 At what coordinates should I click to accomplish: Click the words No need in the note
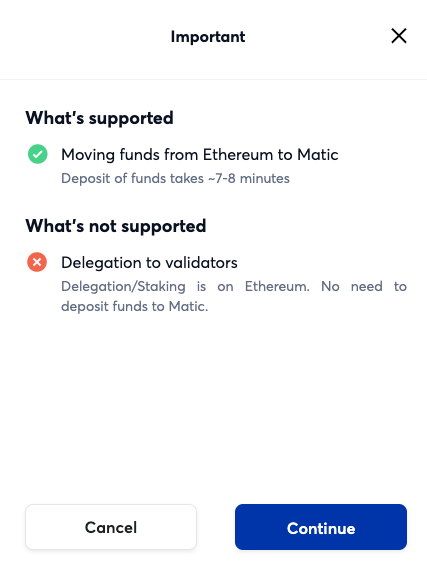pos(352,286)
